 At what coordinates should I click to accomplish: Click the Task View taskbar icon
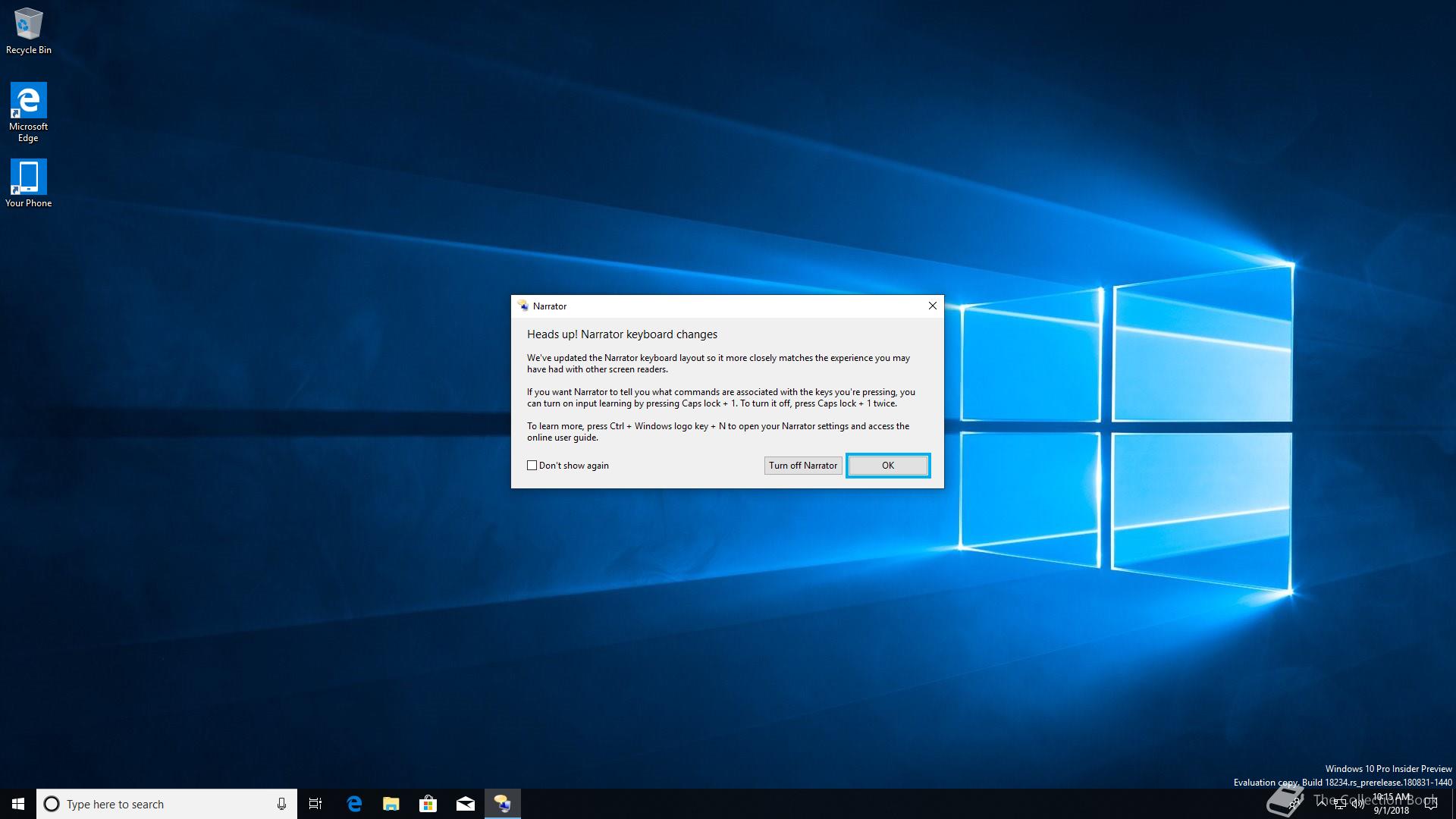pos(315,804)
